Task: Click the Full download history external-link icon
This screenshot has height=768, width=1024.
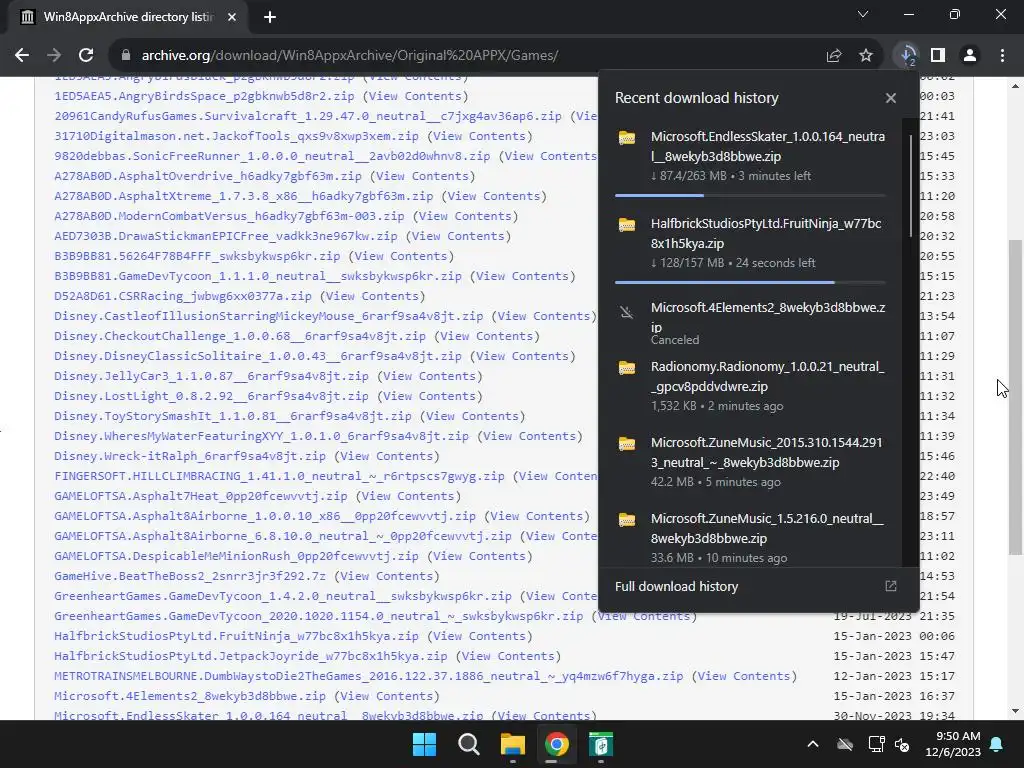Action: point(891,586)
